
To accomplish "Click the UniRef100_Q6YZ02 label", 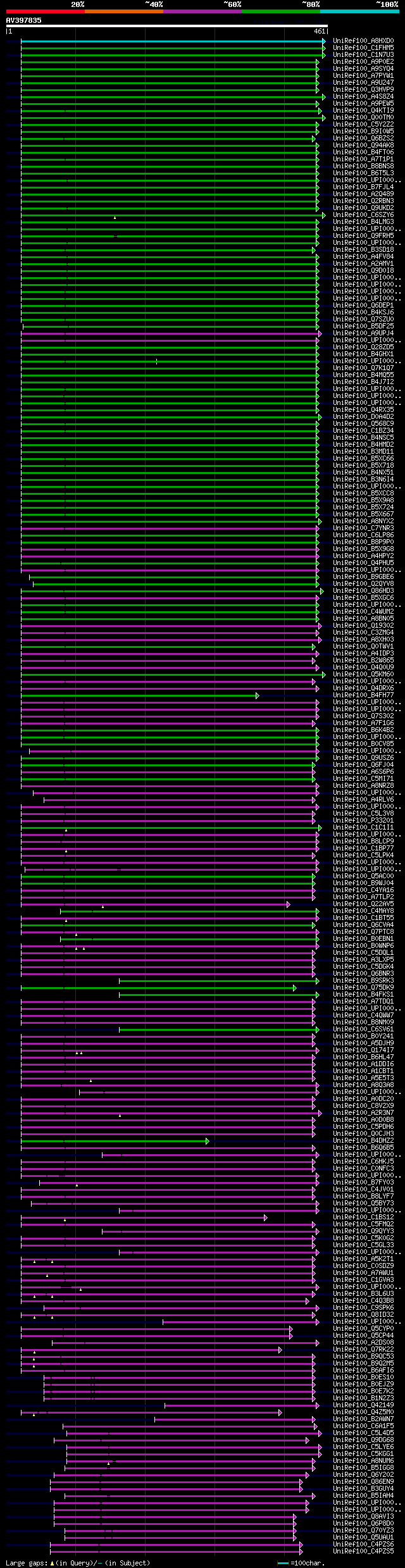I will point(363,1475).
